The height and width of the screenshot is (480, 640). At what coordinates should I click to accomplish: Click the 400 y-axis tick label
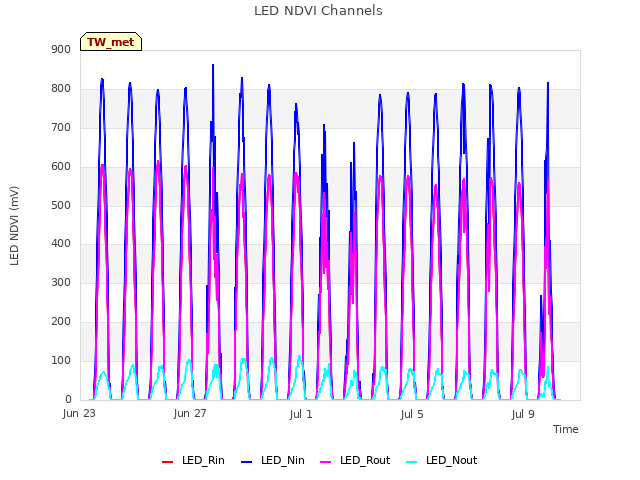[61, 244]
